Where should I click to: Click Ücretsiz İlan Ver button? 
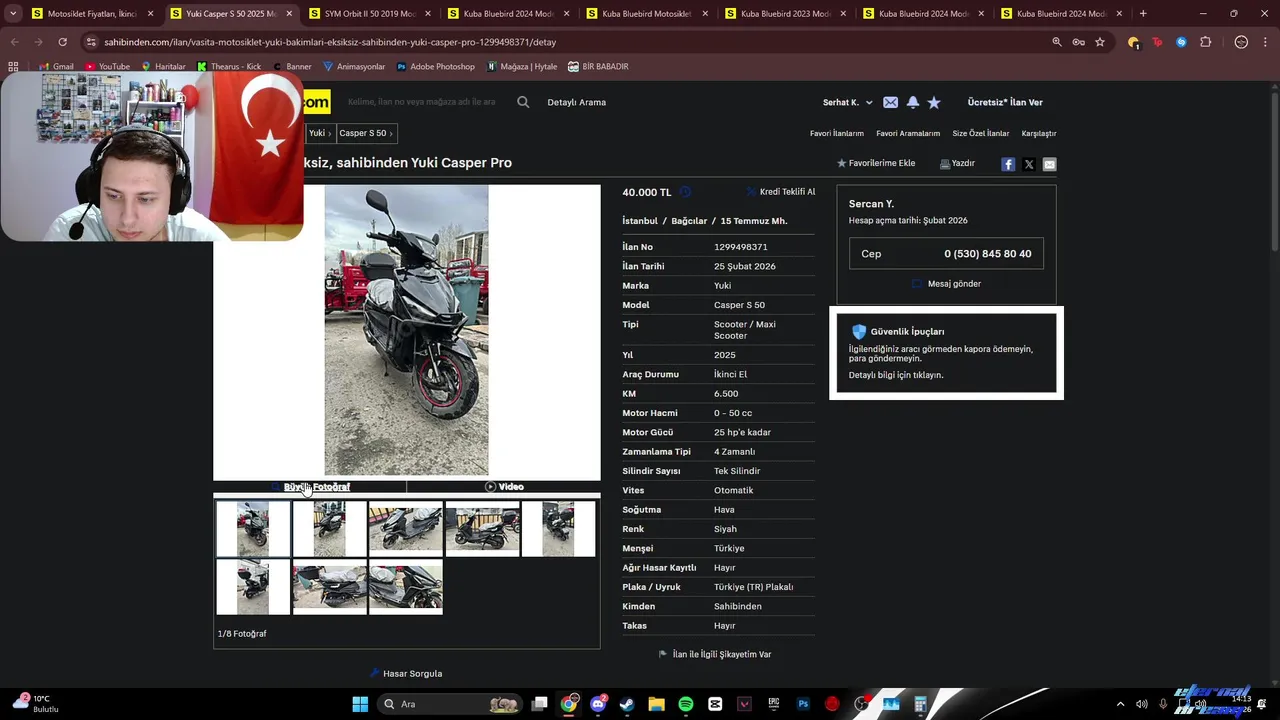[1005, 102]
